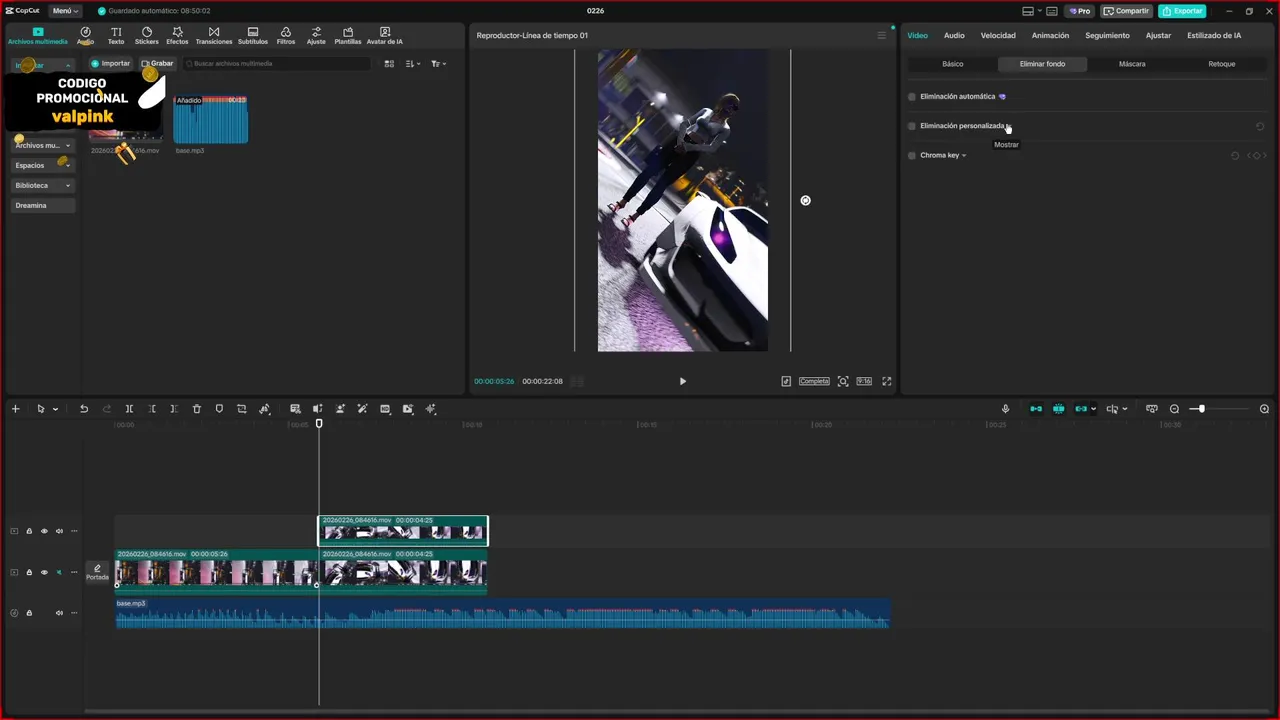Select the base.mp3 audio clip on timeline

(502, 614)
